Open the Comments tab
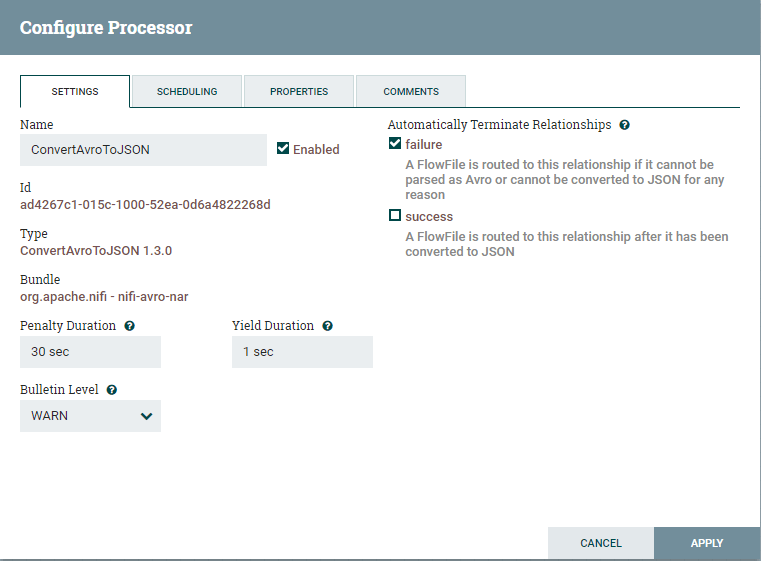Viewport: 761px width, 561px height. pos(411,91)
